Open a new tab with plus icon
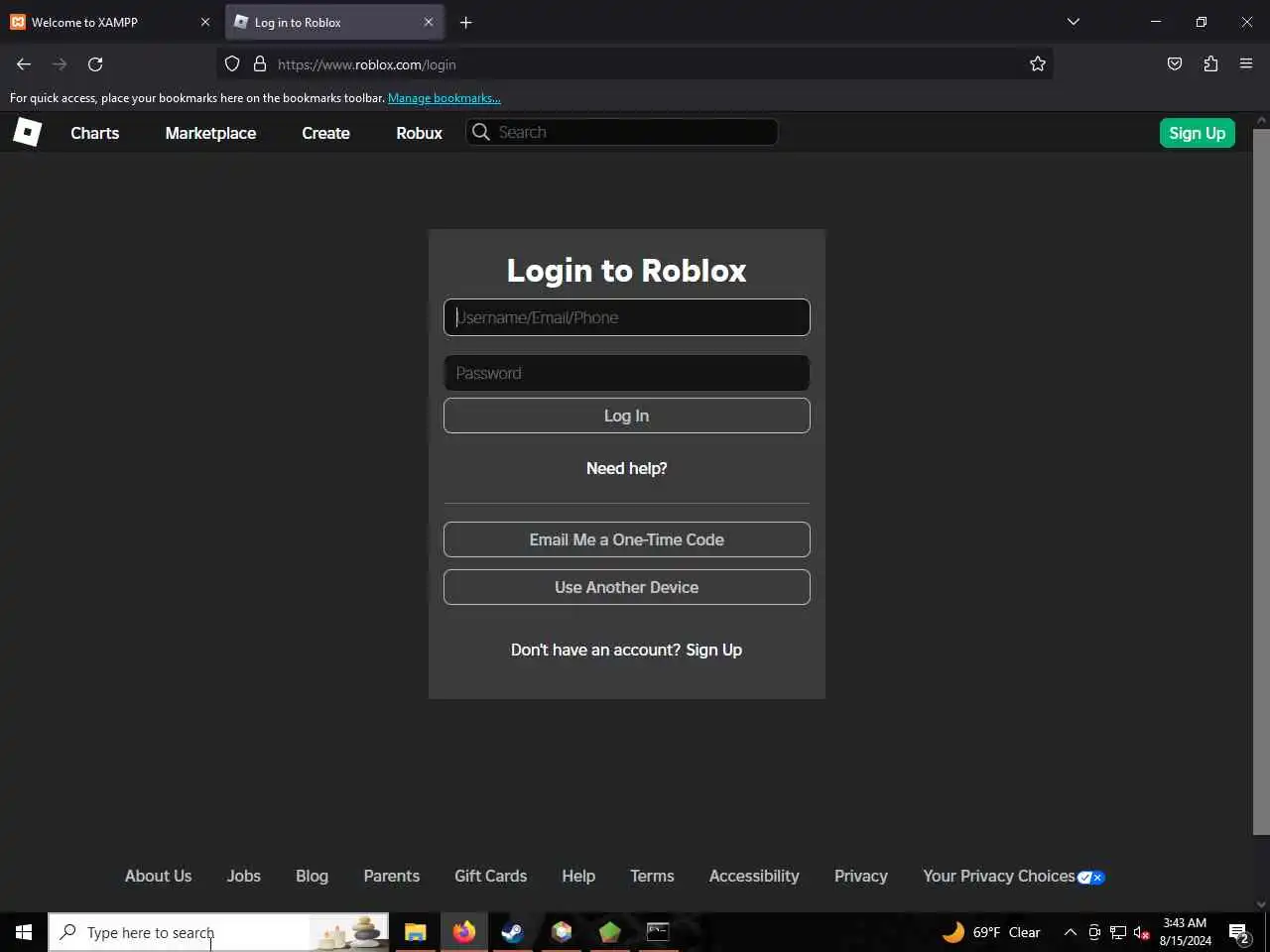The width and height of the screenshot is (1270, 952). [466, 22]
